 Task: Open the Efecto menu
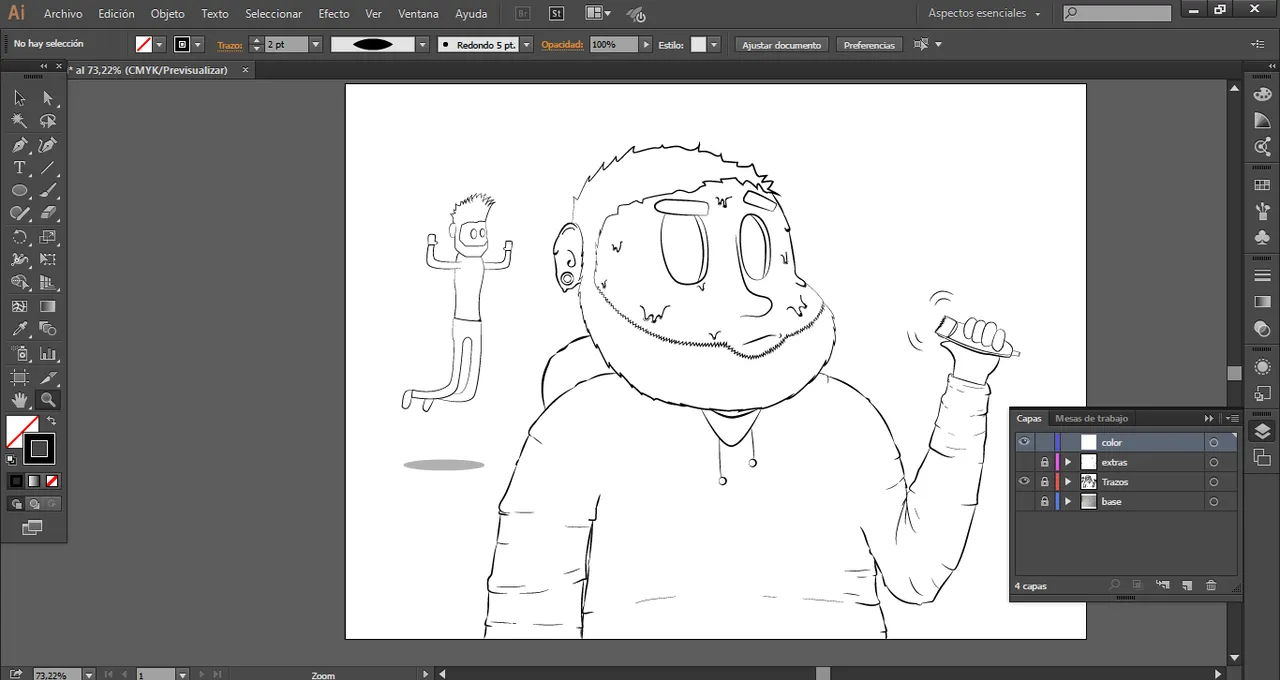333,14
